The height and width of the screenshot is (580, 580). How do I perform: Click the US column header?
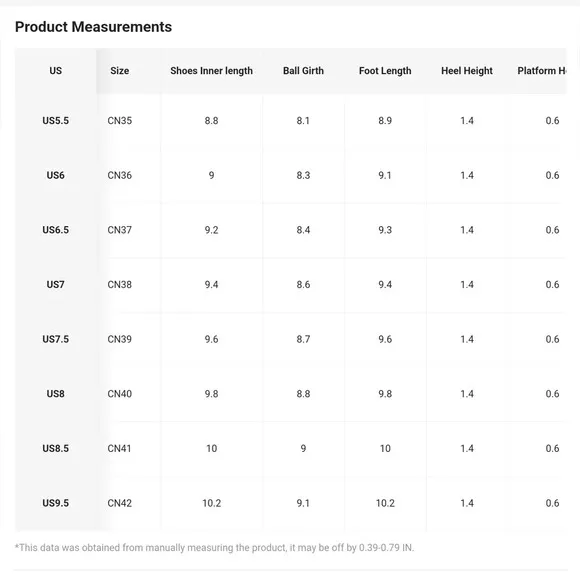(55, 71)
